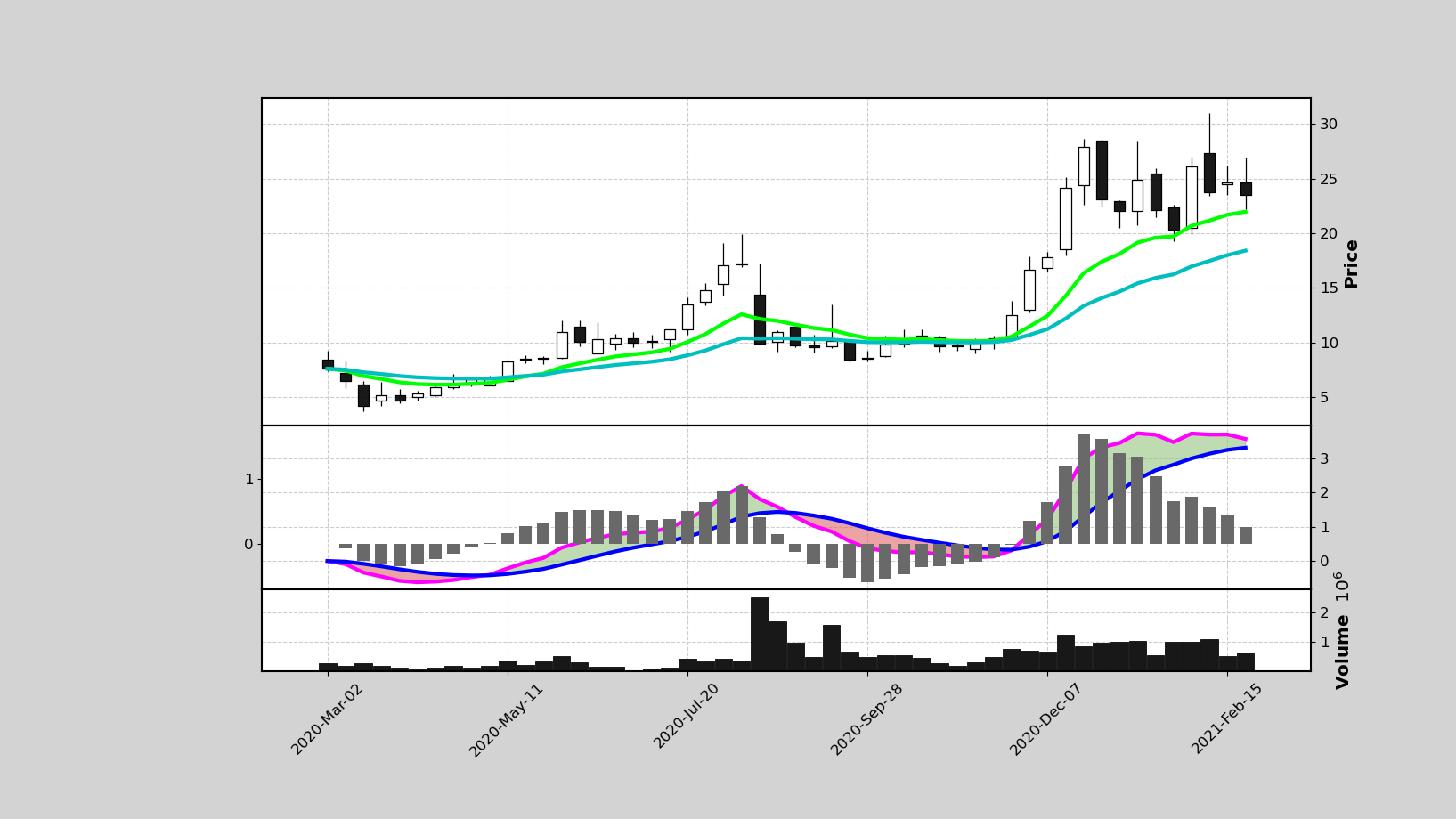The height and width of the screenshot is (819, 1456).
Task: Click the 3 tick on middle panel's right axis
Action: (x=1324, y=458)
